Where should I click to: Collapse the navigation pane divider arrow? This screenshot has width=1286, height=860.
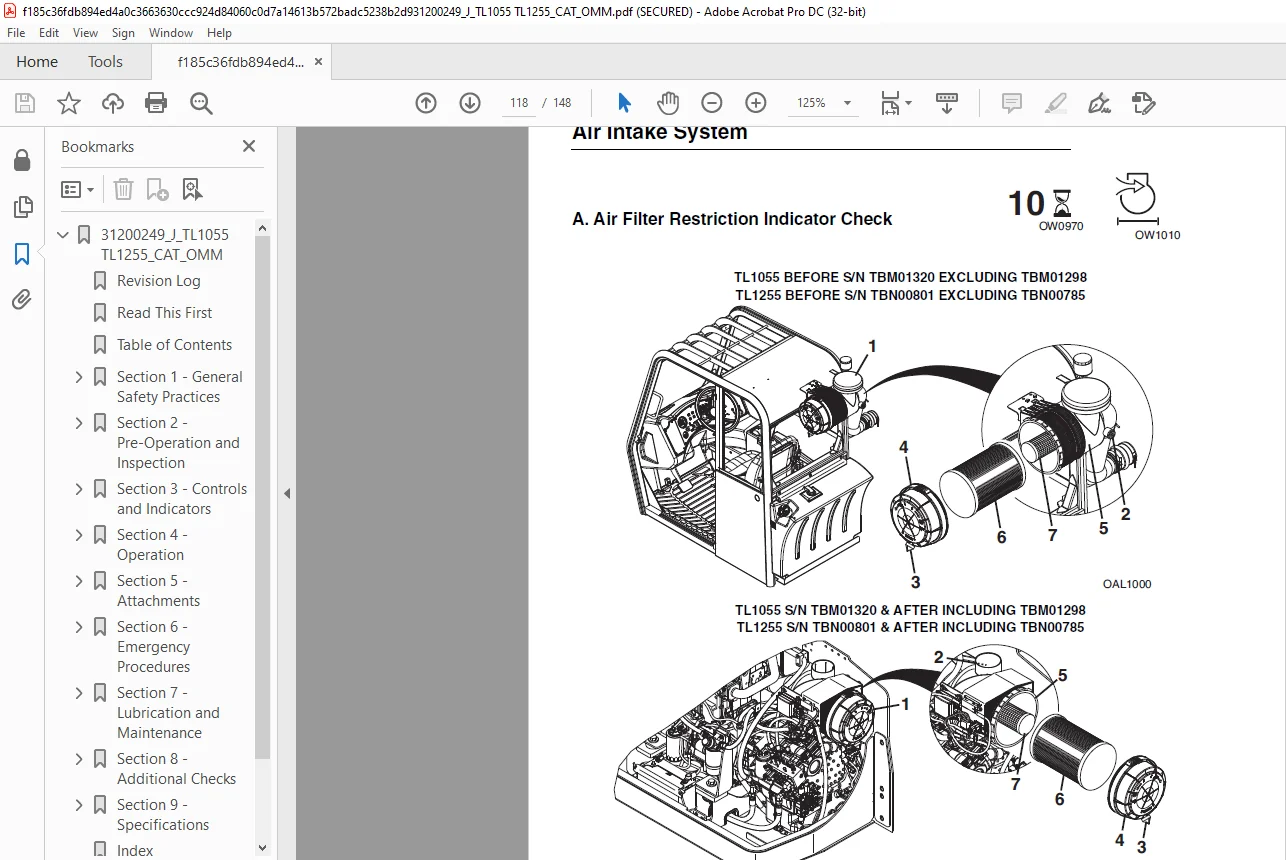click(287, 493)
